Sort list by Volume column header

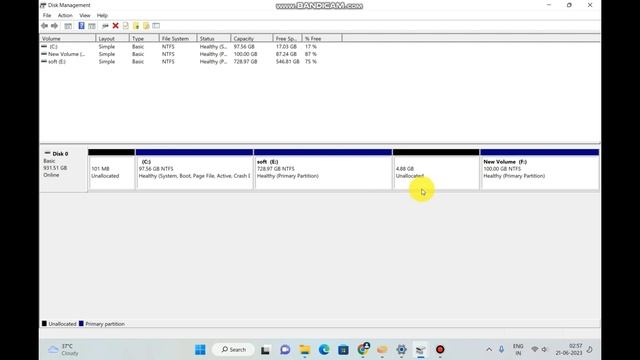[68, 38]
